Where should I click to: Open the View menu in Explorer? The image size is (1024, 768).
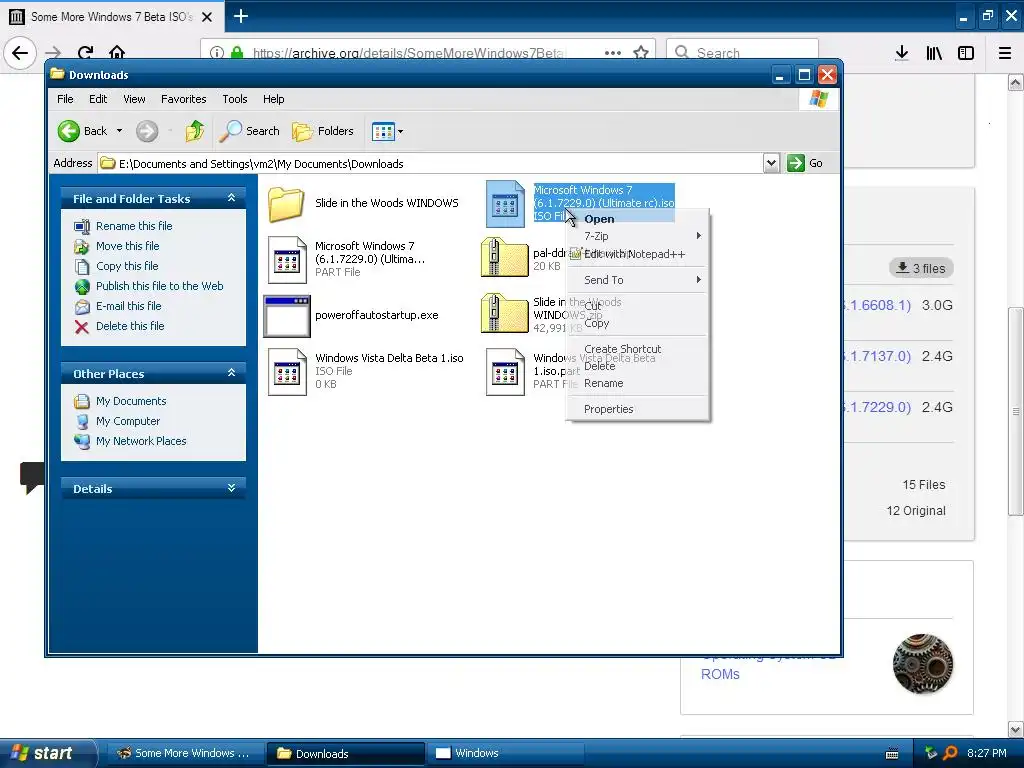coord(134,99)
